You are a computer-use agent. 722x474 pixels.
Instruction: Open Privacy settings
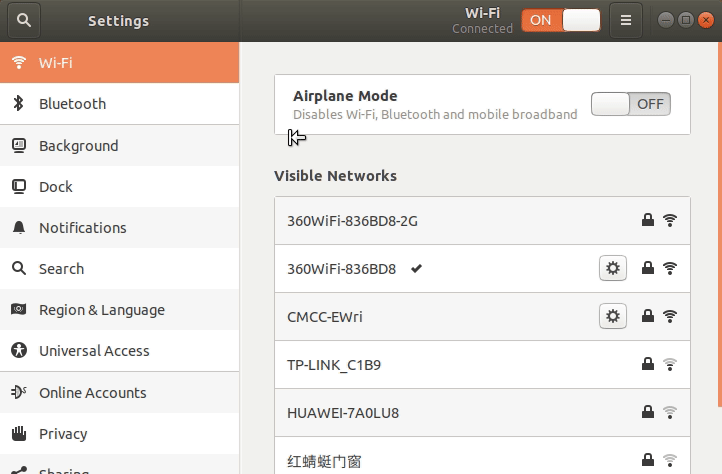click(x=119, y=433)
